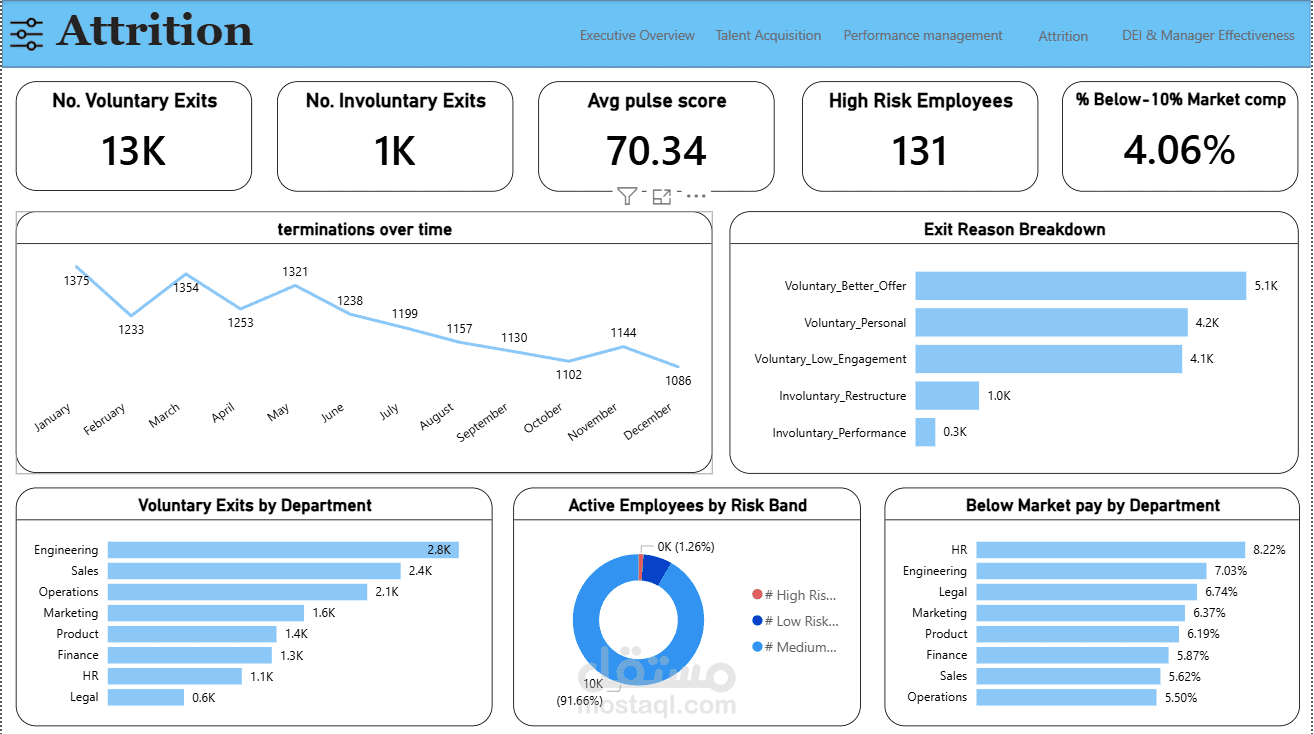Select the Engineering bar in Below Market pay chart
This screenshot has width=1314, height=734.
click(1091, 571)
